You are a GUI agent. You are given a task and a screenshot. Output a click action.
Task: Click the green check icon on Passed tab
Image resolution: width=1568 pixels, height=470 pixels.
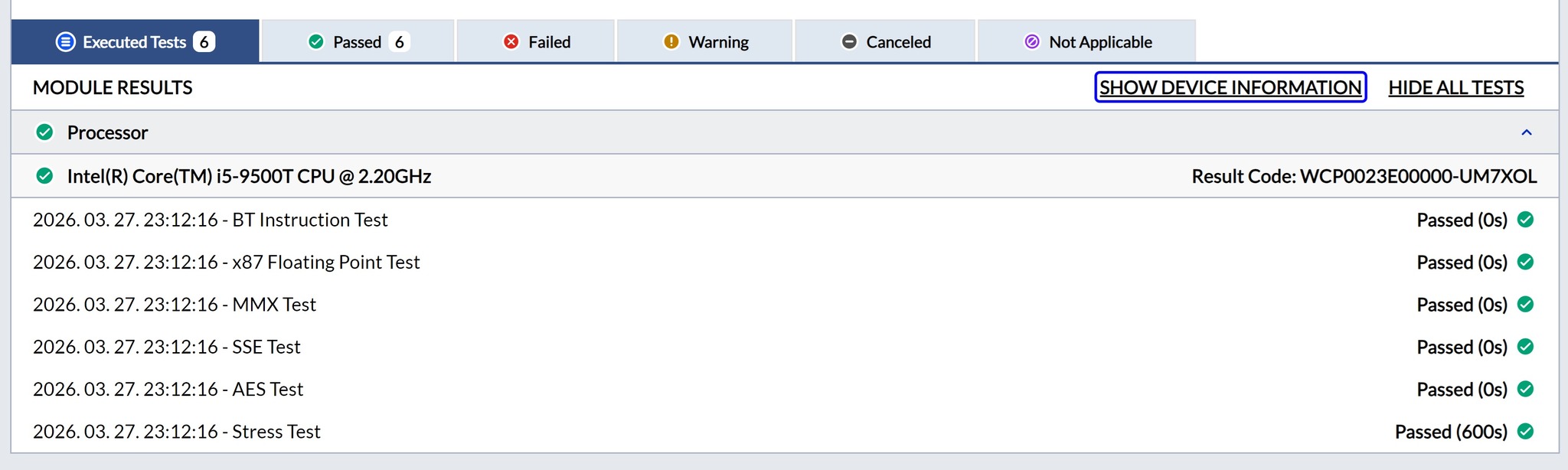315,41
